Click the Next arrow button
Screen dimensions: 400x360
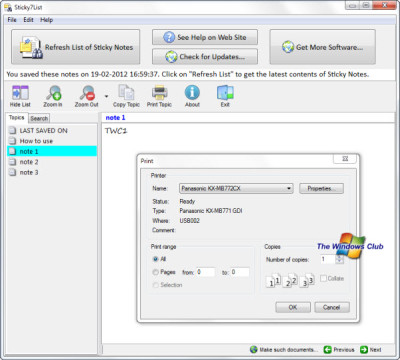[x=371, y=350]
